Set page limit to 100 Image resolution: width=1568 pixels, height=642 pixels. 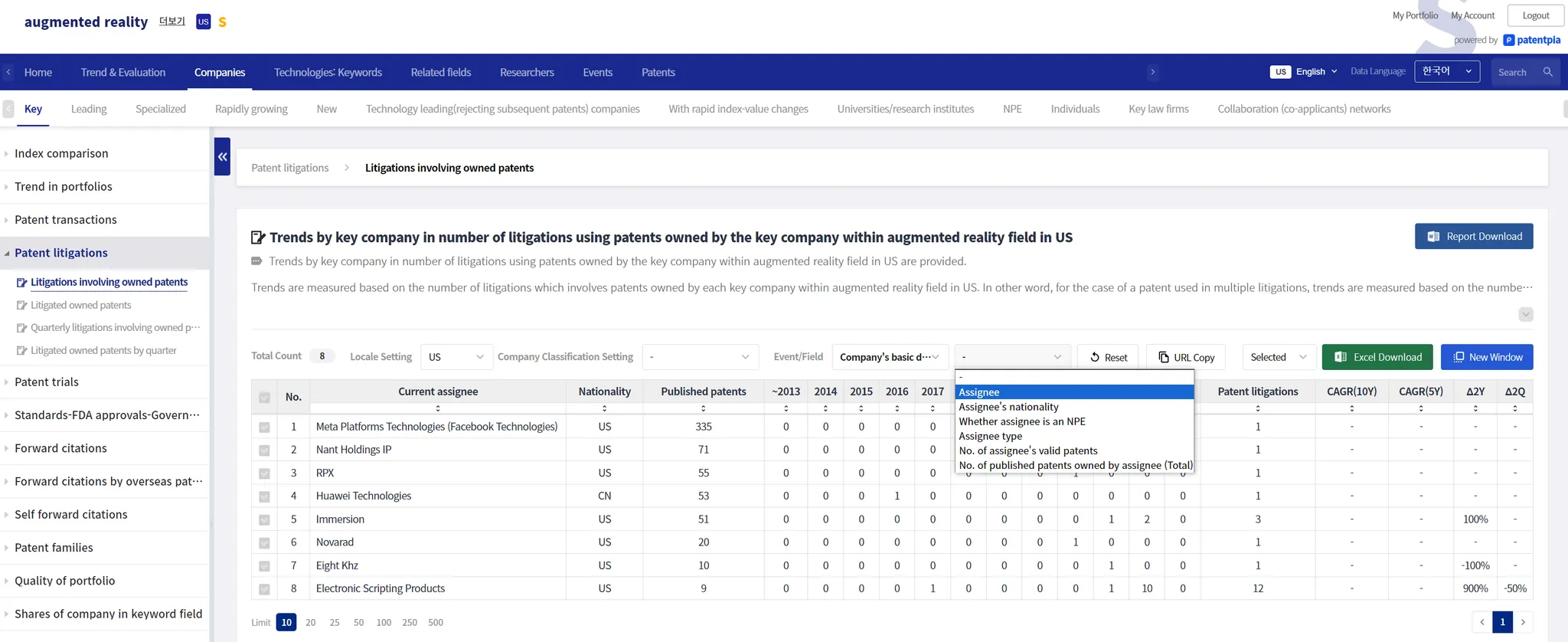pyautogui.click(x=384, y=622)
